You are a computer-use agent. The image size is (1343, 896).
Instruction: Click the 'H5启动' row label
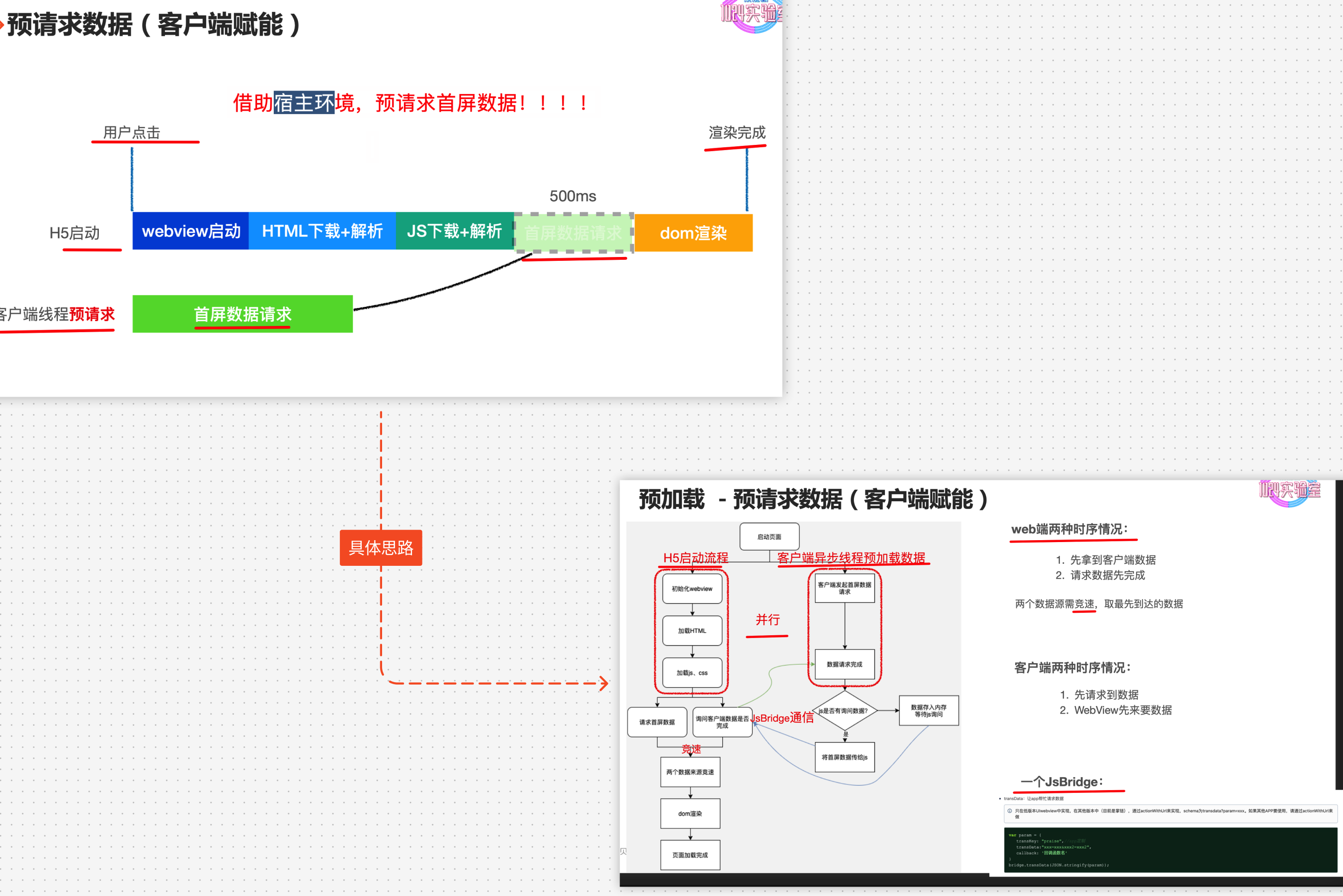tap(74, 233)
